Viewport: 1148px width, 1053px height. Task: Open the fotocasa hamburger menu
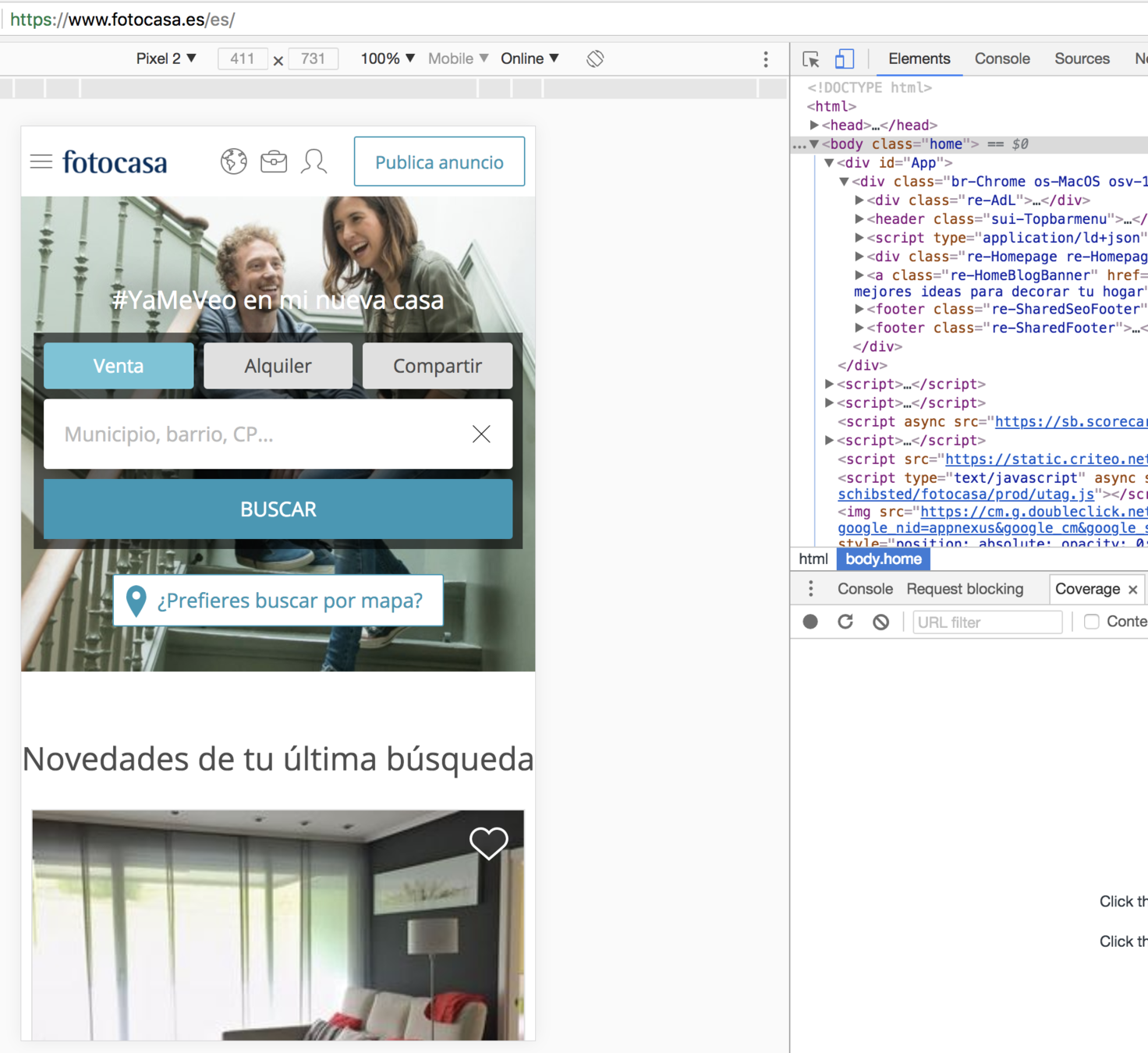pyautogui.click(x=41, y=162)
